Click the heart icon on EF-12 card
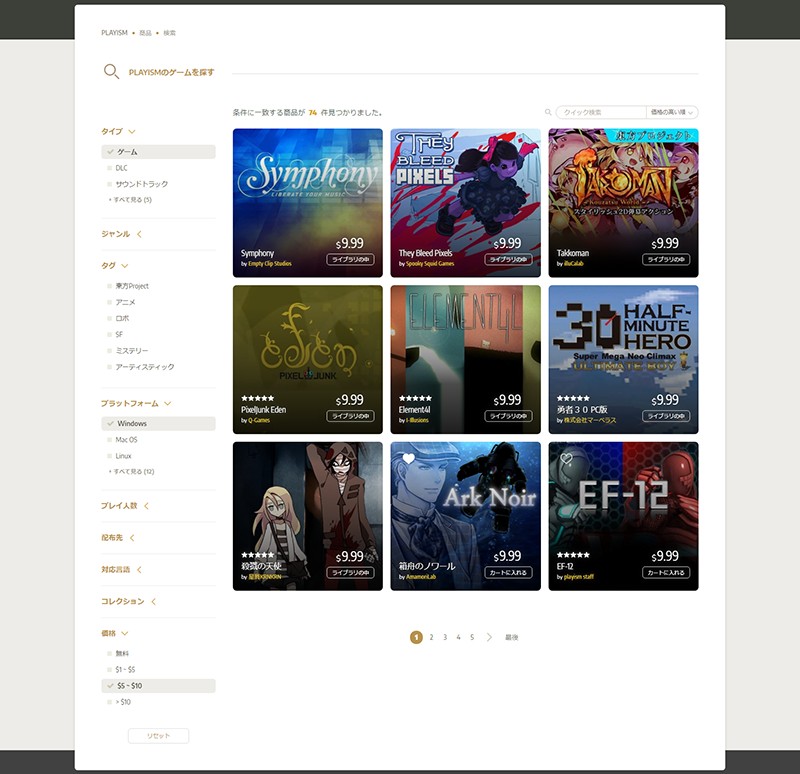This screenshot has width=800, height=774. click(566, 459)
